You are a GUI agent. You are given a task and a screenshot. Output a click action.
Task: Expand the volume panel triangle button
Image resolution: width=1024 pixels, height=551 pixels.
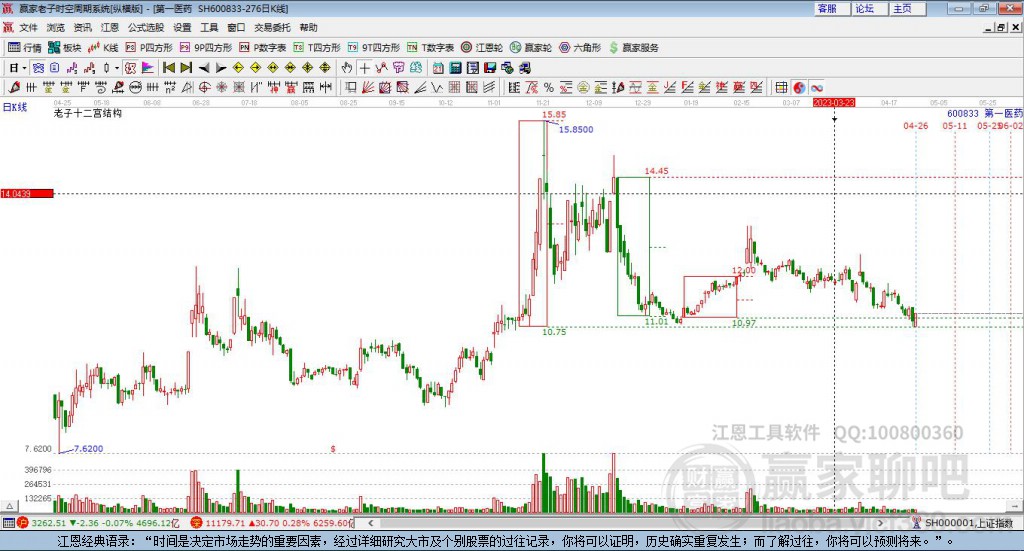[x=9, y=506]
